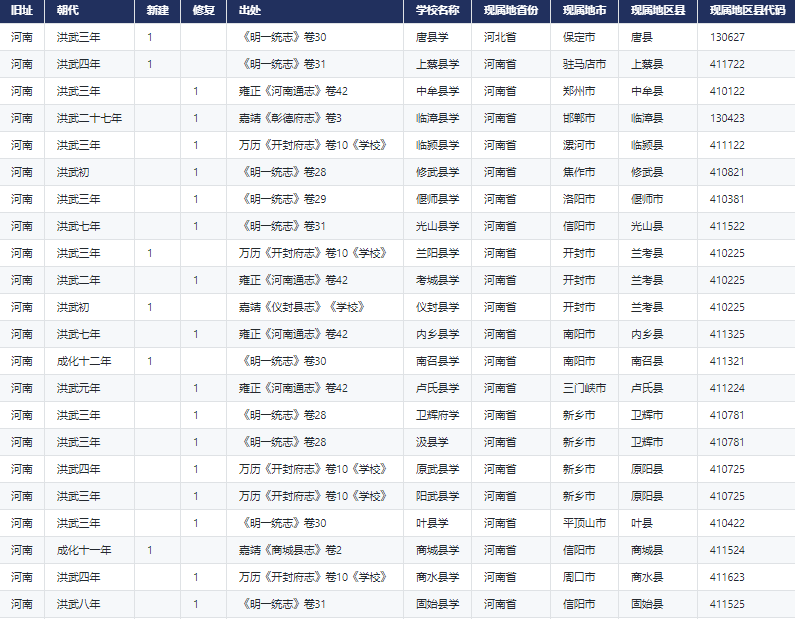Click the 新建 column header
The width and height of the screenshot is (795, 619).
click(x=158, y=10)
